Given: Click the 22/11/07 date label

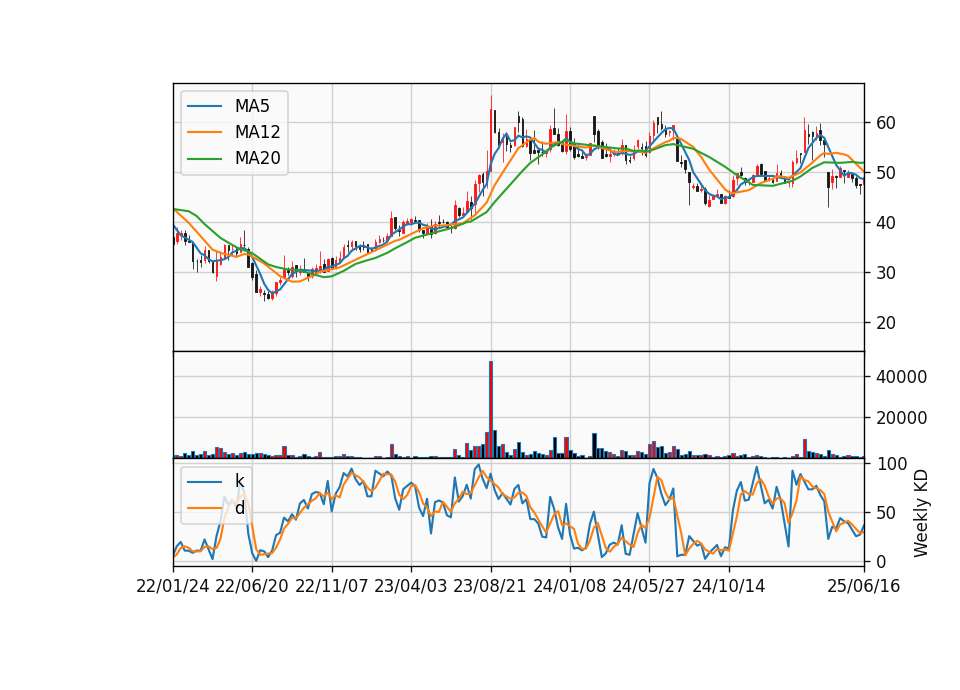Looking at the screenshot, I should [332, 586].
